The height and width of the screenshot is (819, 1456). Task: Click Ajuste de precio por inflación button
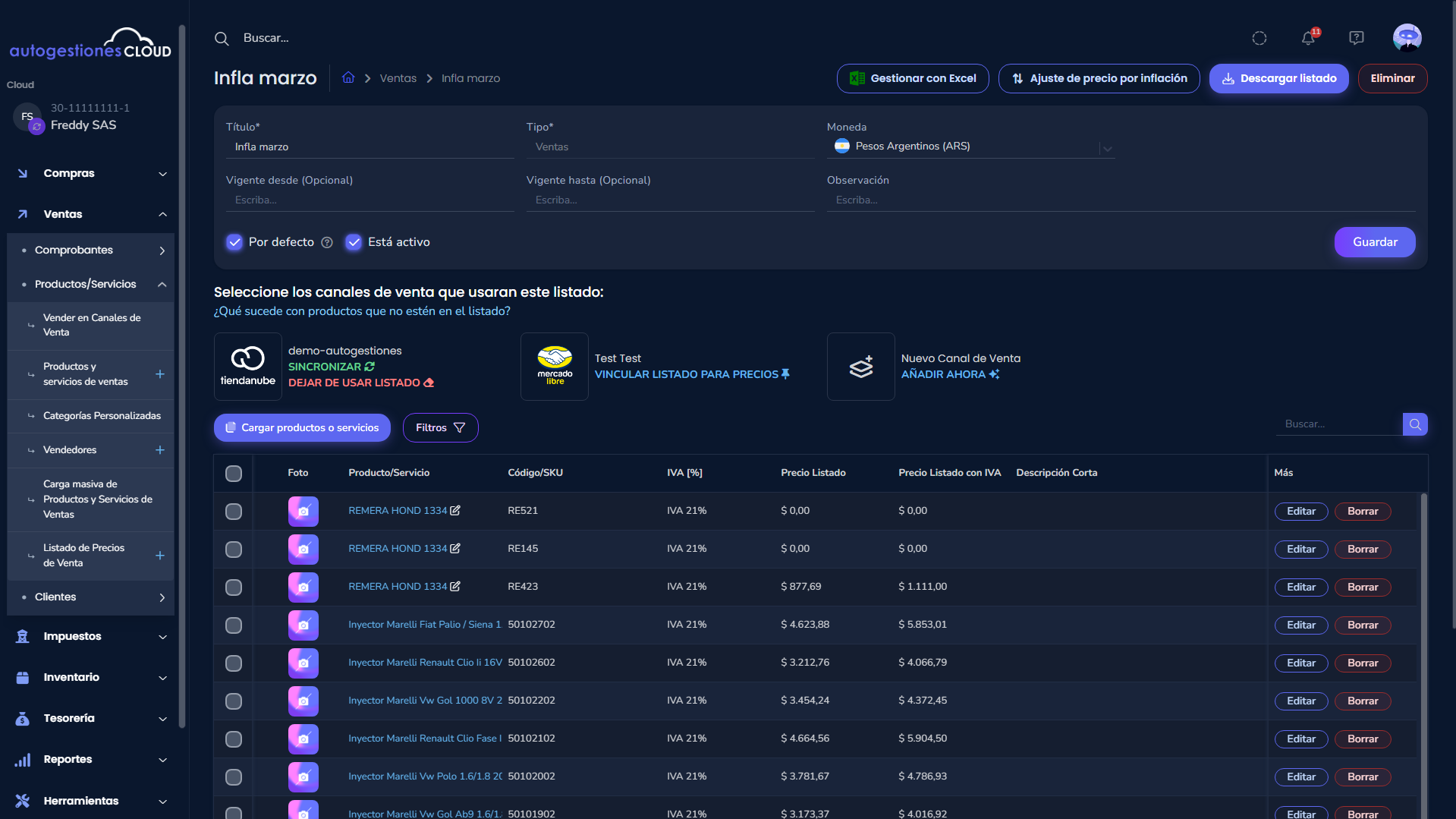(1099, 78)
